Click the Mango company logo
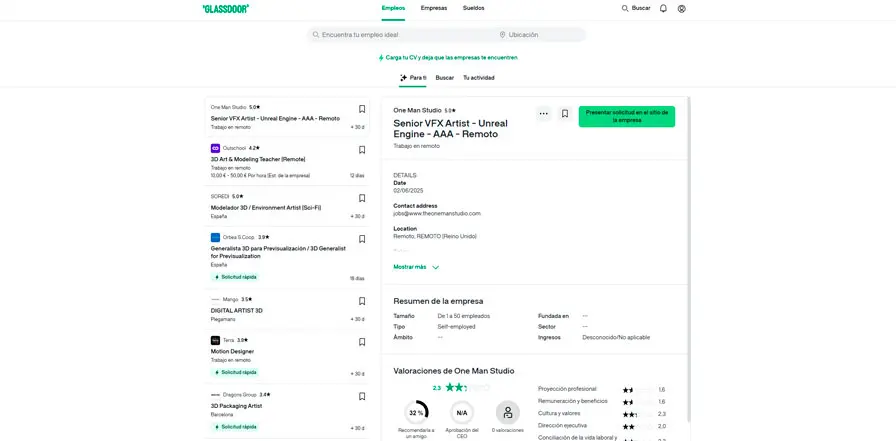896x441 pixels. 215,299
